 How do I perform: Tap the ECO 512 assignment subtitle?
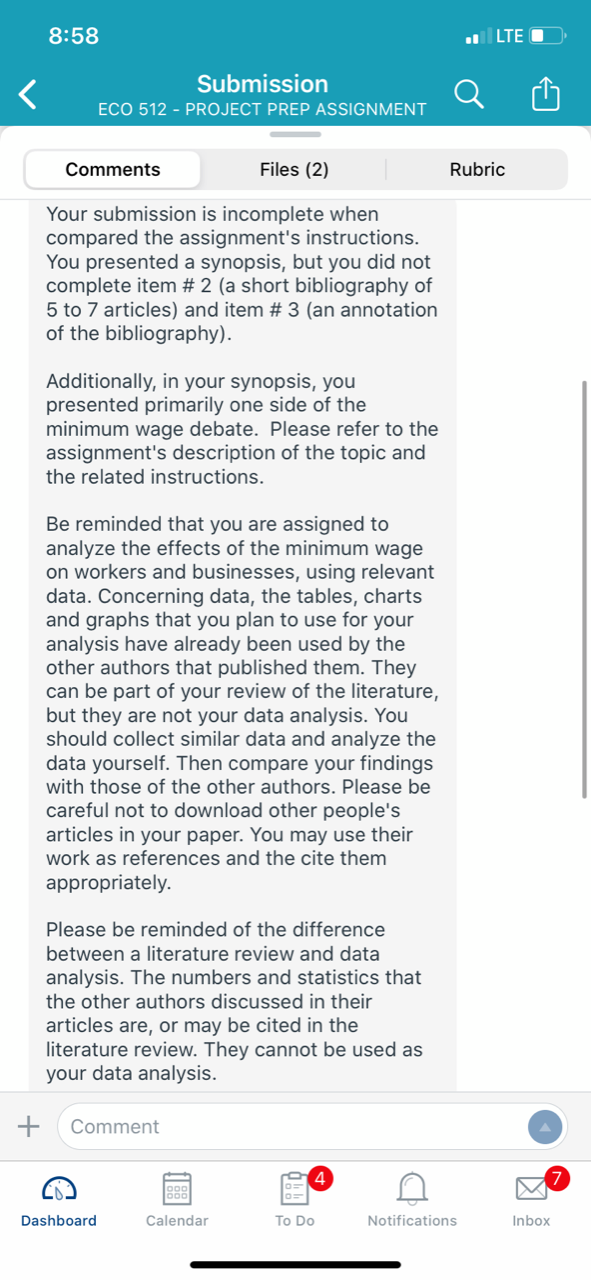262,109
